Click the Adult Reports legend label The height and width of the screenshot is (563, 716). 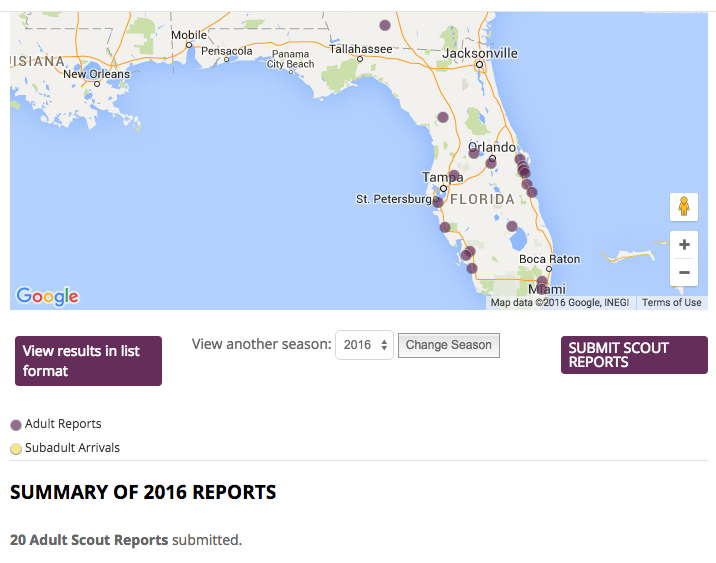click(x=63, y=424)
